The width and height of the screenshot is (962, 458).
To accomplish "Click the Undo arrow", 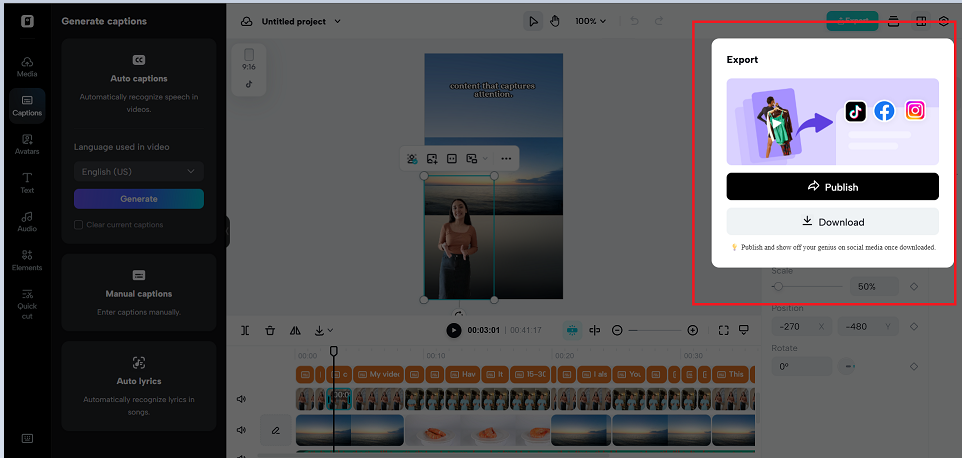I will click(634, 21).
